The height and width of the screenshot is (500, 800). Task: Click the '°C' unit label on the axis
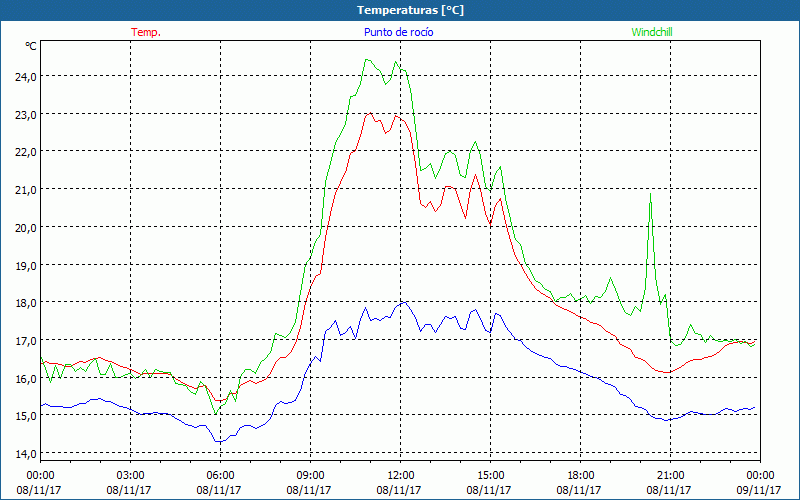(x=31, y=46)
